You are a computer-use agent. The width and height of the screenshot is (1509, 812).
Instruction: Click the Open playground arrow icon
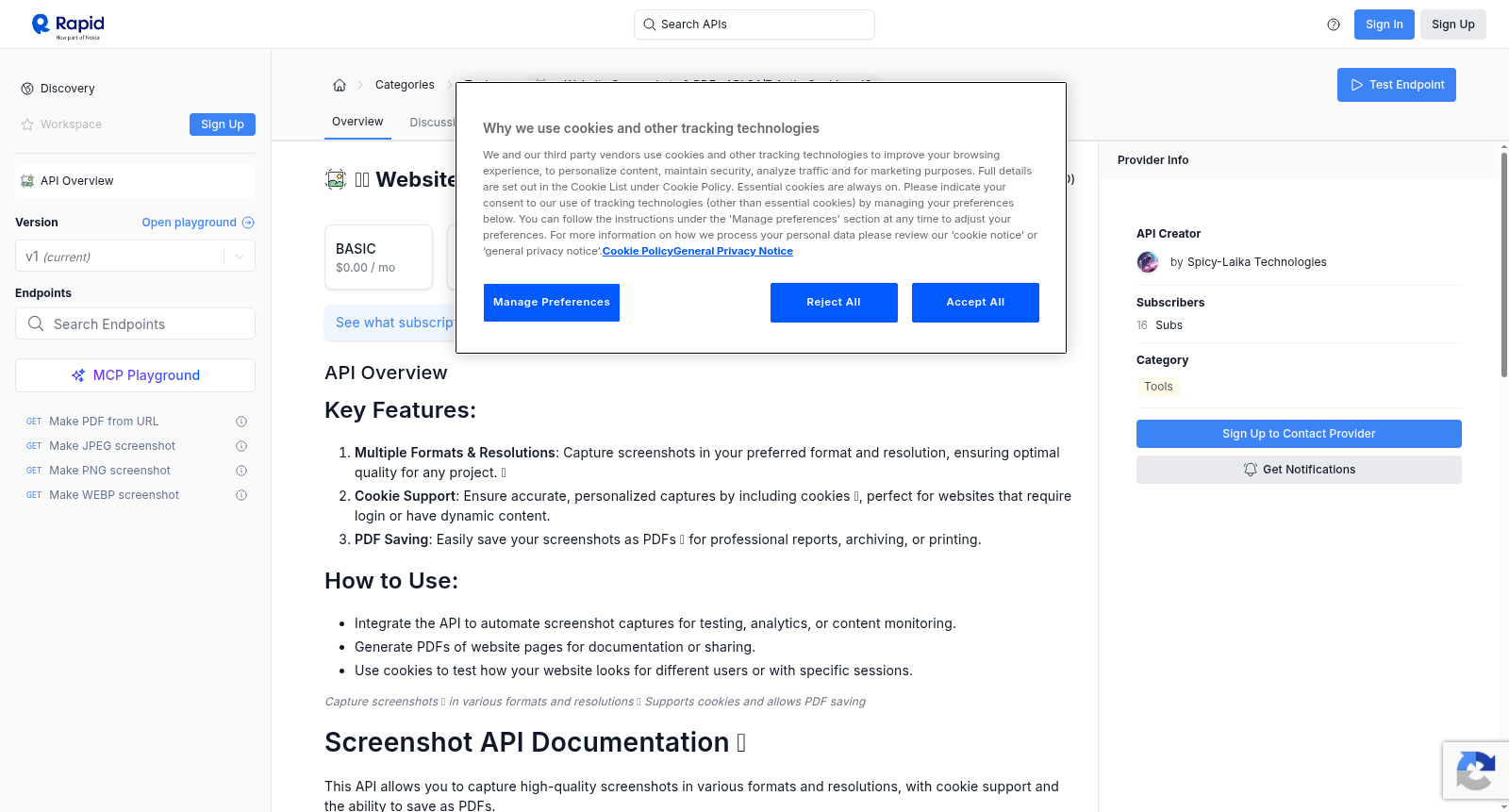tap(248, 223)
